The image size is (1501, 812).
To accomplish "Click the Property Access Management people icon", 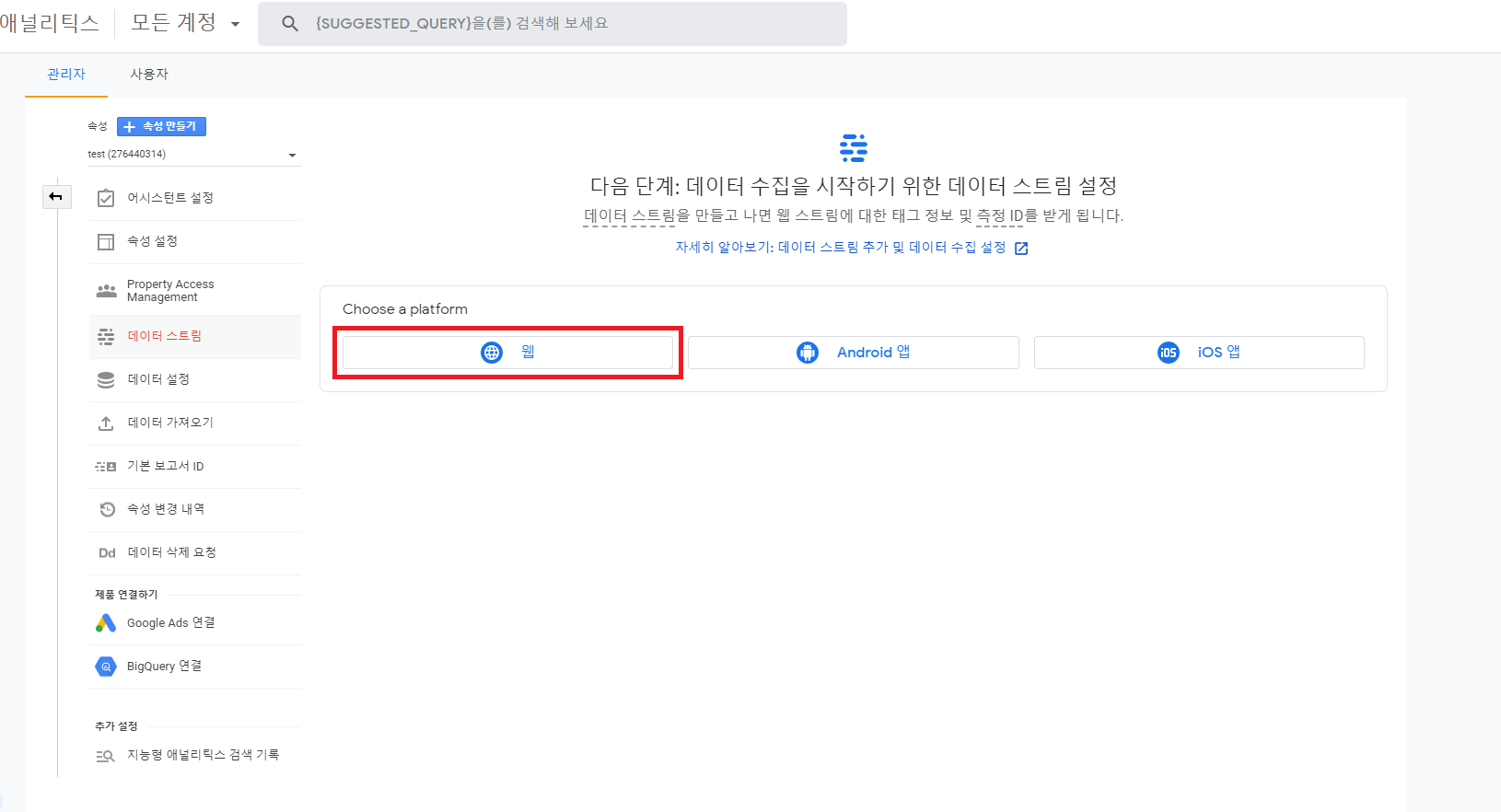I will 106,291.
